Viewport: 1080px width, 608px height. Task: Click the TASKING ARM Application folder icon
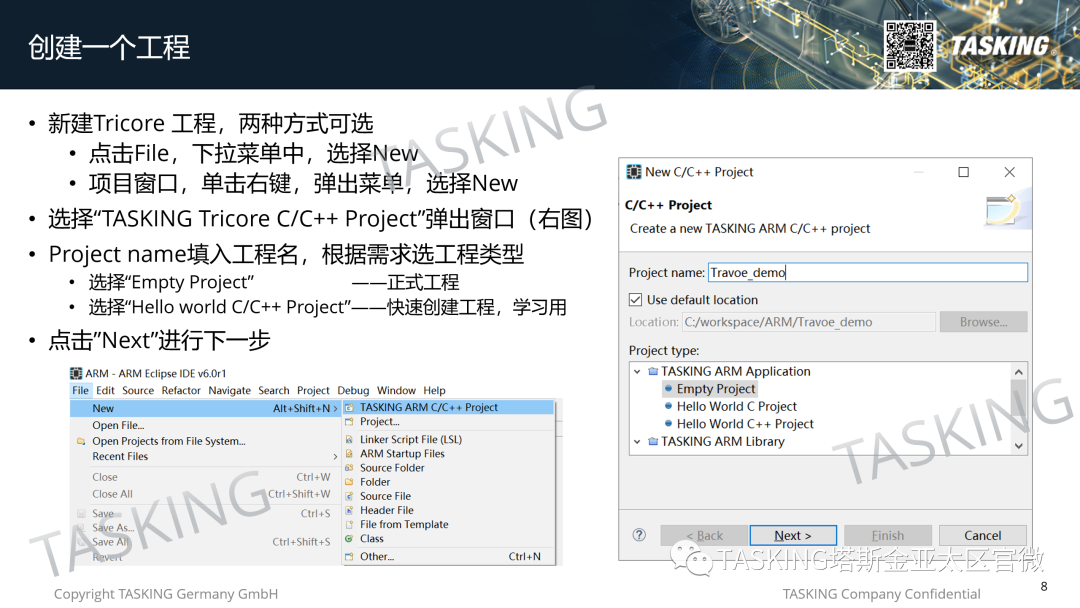point(653,371)
